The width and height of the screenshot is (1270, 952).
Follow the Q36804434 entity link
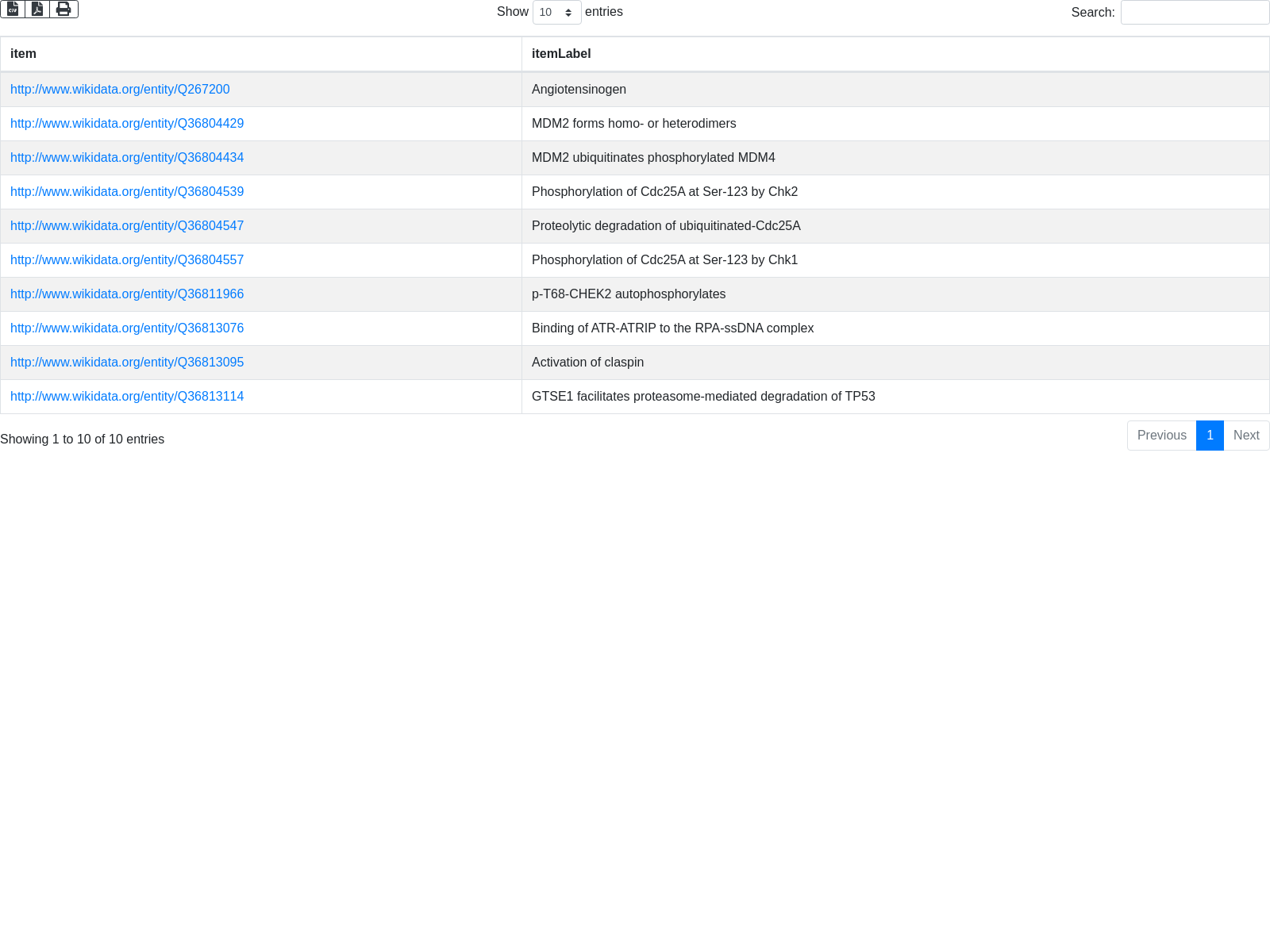(127, 158)
